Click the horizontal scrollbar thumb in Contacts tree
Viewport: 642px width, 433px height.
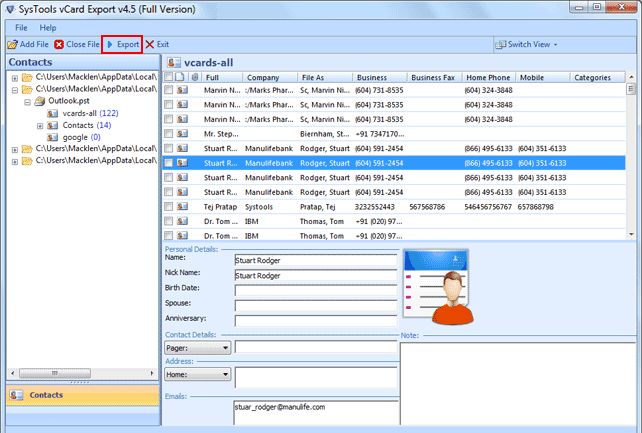[x=55, y=373]
